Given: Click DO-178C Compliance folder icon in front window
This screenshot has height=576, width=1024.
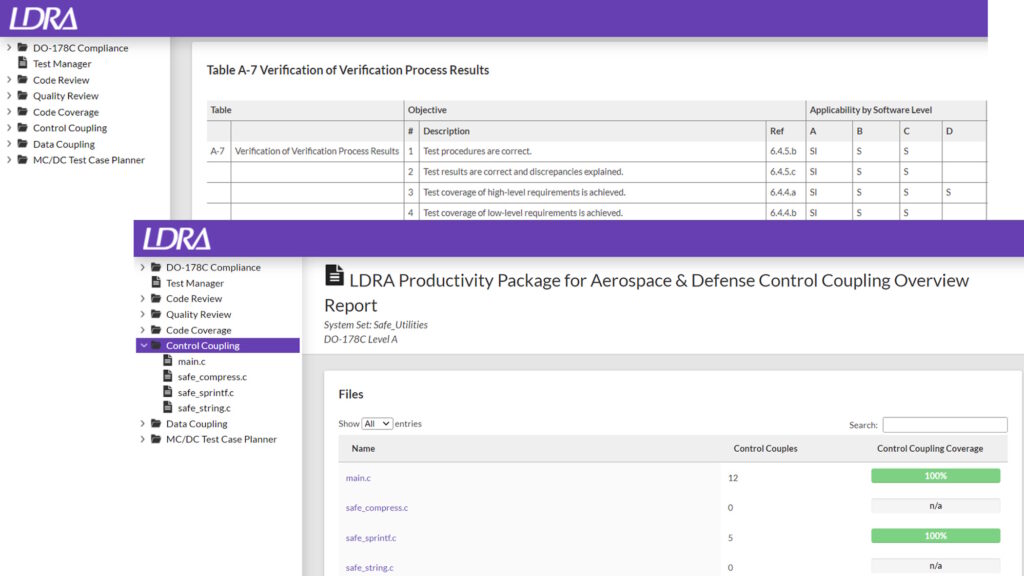Looking at the screenshot, I should pos(156,267).
